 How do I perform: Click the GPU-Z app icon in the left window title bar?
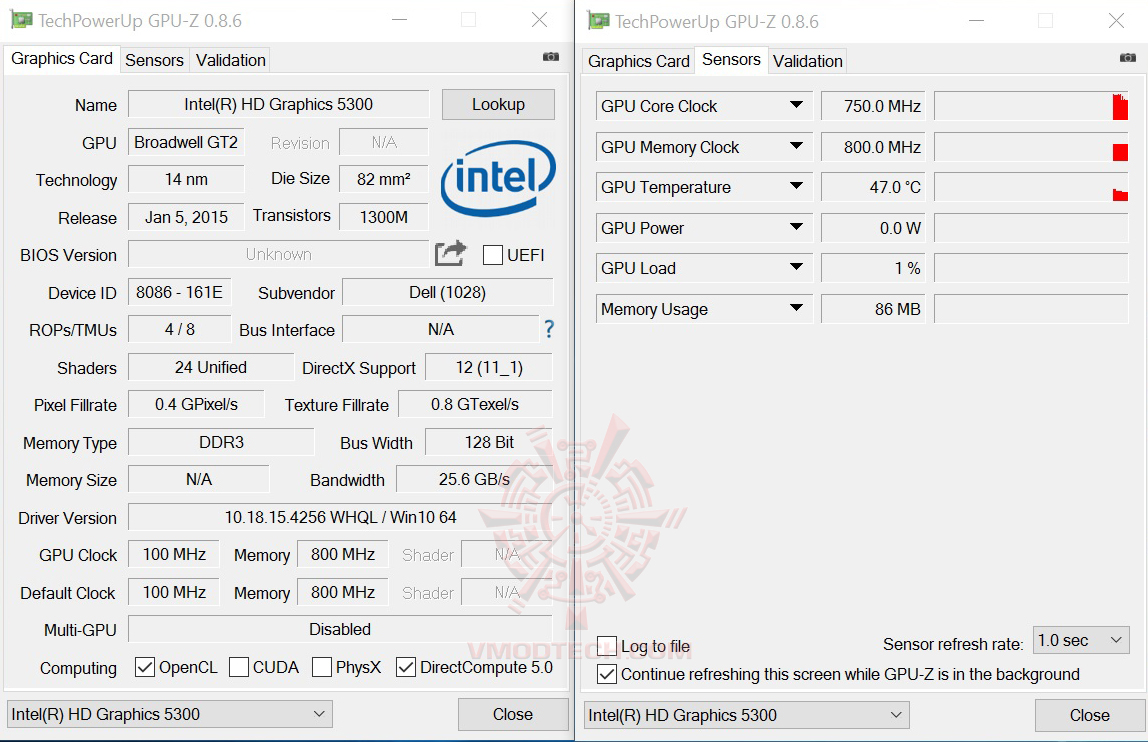pyautogui.click(x=21, y=20)
